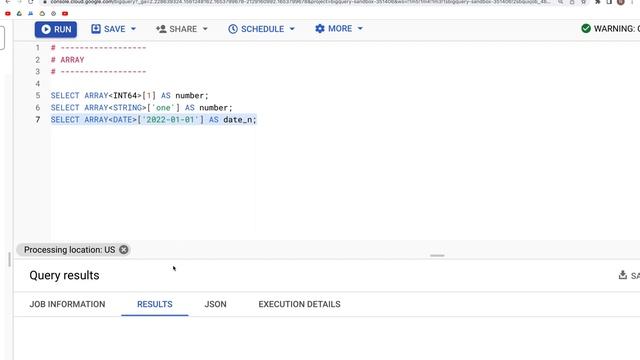Open the JSON tab

point(216,304)
